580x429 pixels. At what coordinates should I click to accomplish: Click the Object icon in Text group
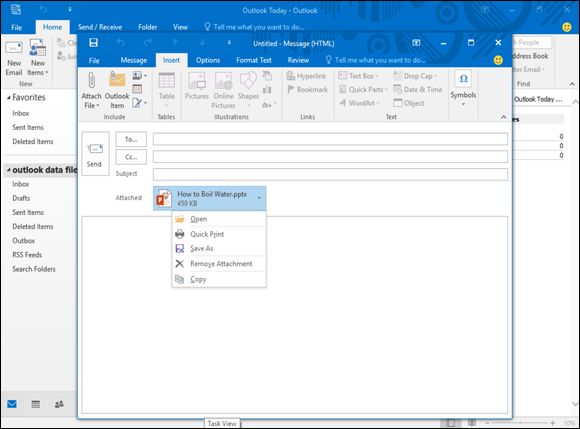pyautogui.click(x=398, y=103)
